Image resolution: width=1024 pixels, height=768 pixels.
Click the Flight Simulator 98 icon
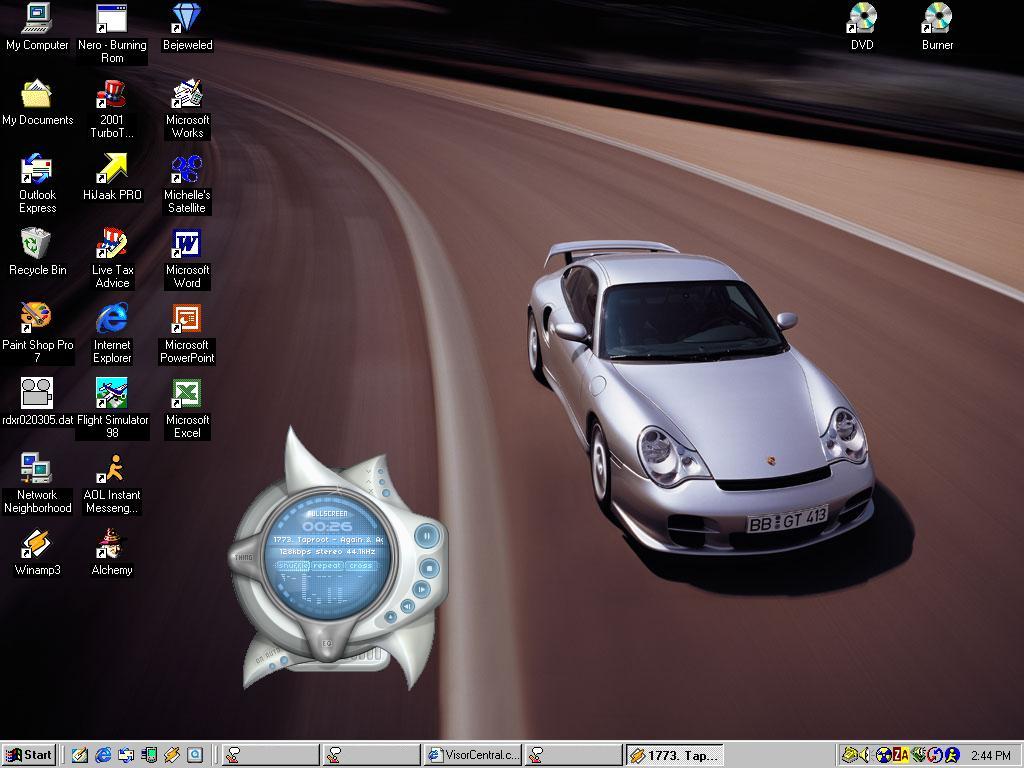[x=112, y=393]
